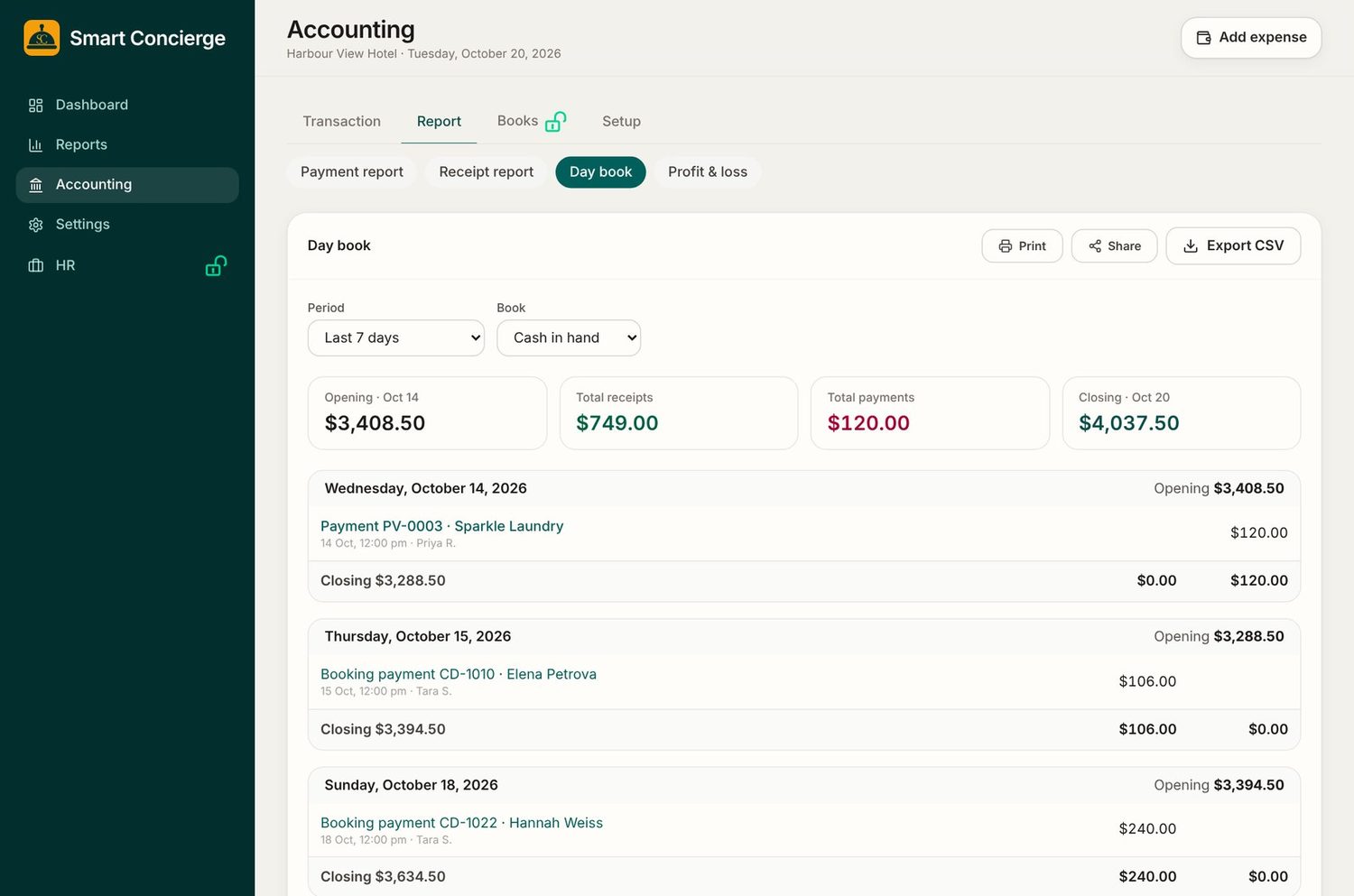Go to Dashboard in the sidebar
1354x896 pixels.
127,106
